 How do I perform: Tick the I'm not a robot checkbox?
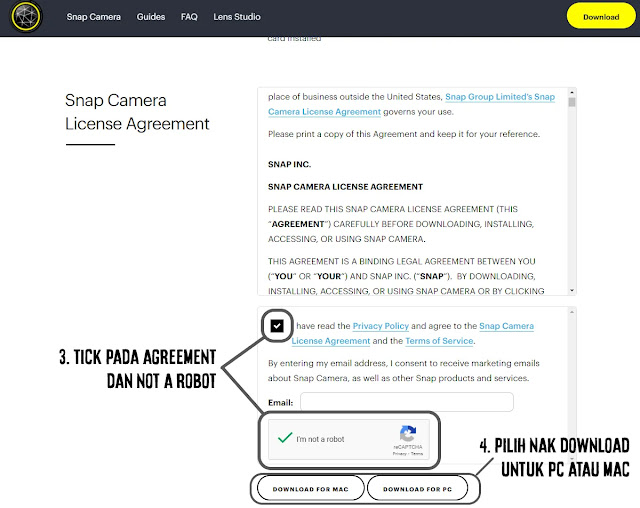(285, 438)
